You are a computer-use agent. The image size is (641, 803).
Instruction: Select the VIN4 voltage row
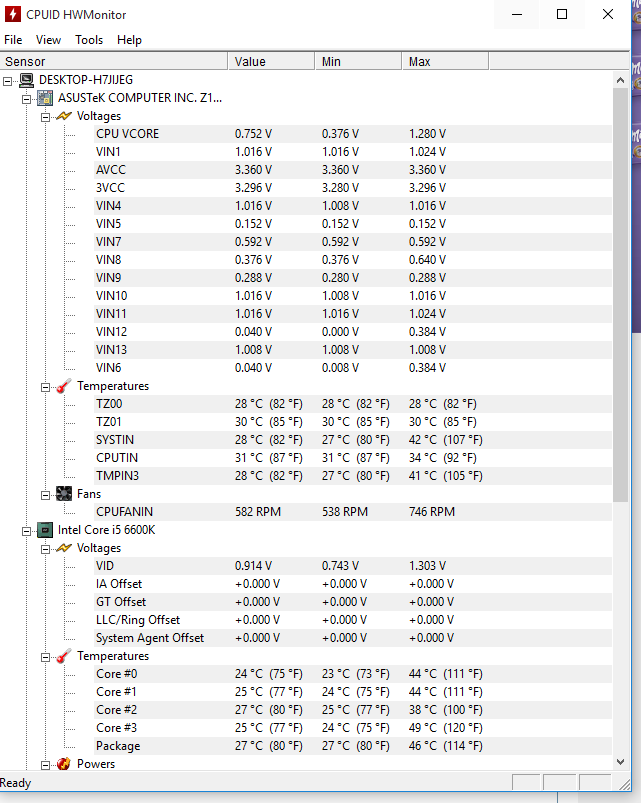353,206
